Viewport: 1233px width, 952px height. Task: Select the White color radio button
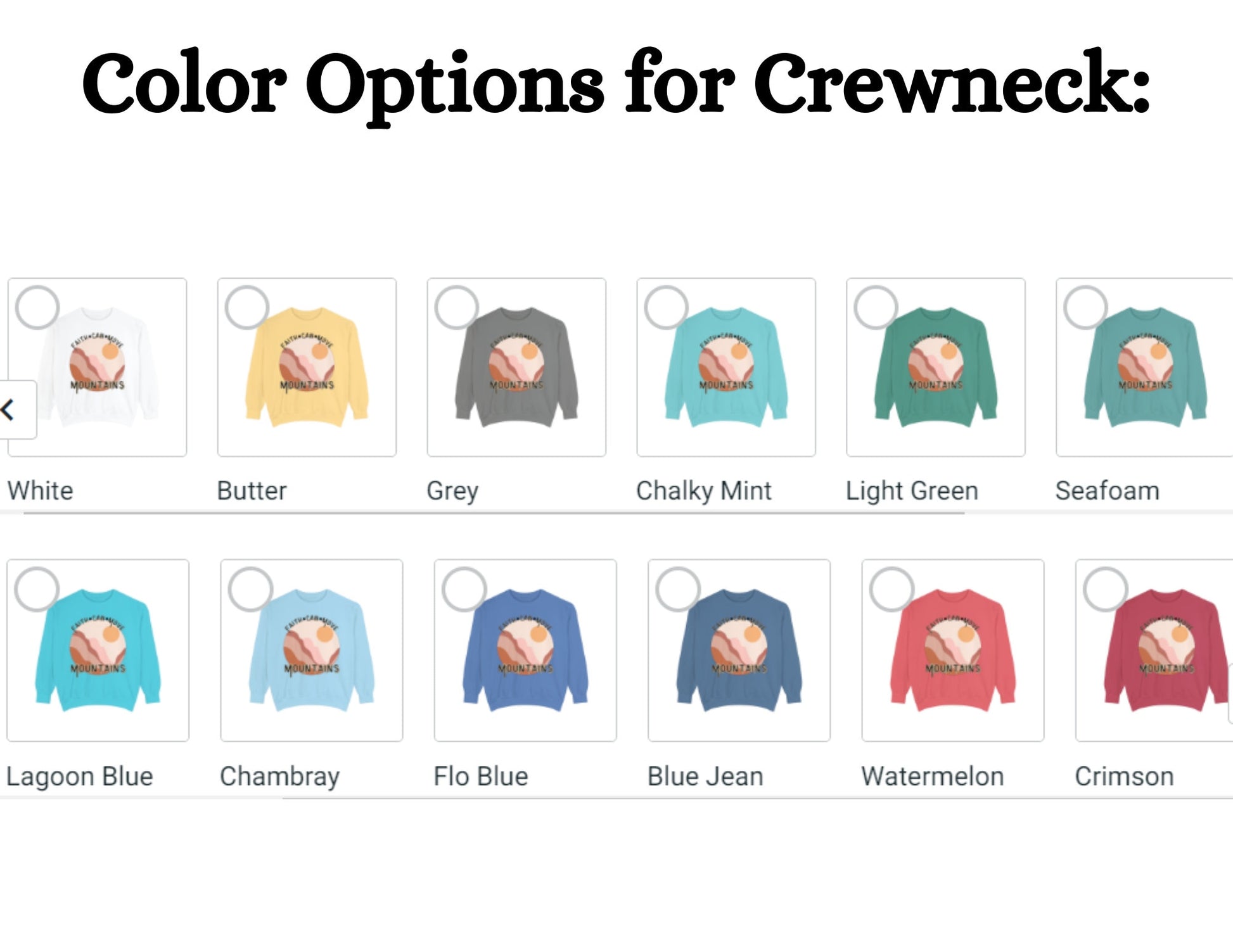[x=37, y=308]
